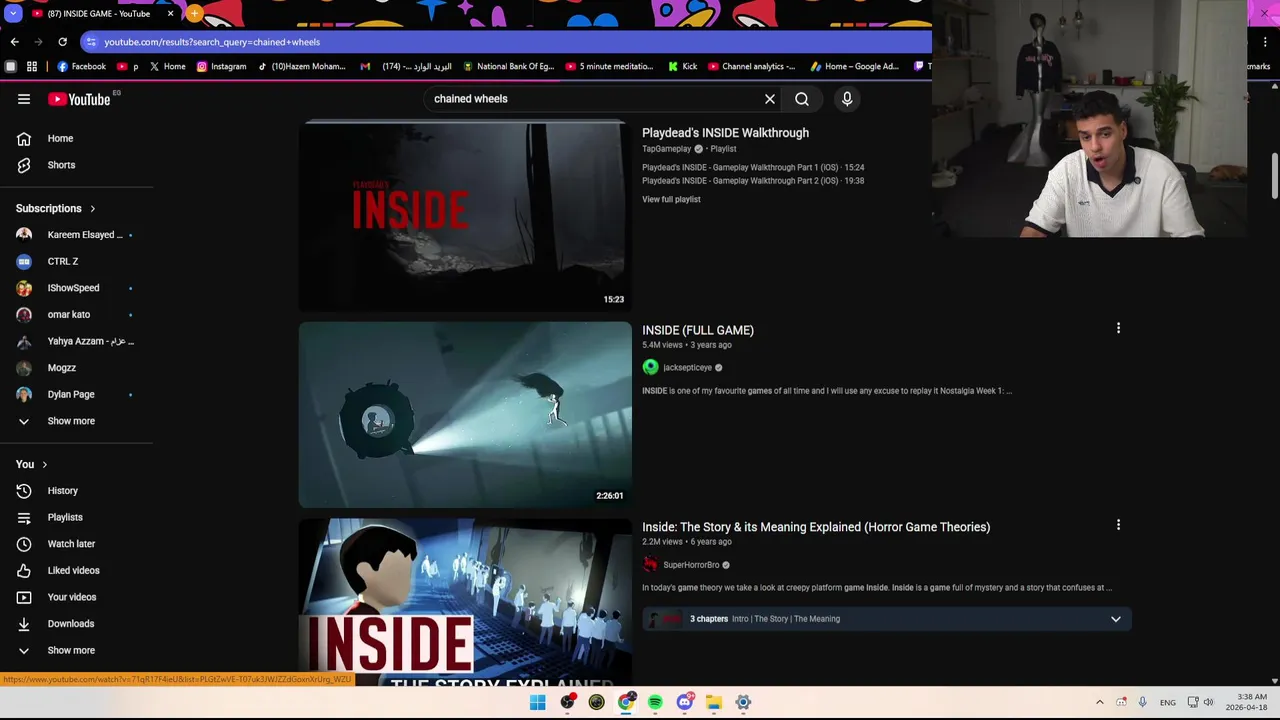
Task: Open the browser apps grid icon
Action: coord(32,67)
